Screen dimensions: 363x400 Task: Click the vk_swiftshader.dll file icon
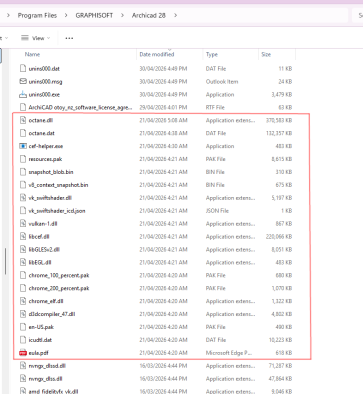click(x=23, y=198)
